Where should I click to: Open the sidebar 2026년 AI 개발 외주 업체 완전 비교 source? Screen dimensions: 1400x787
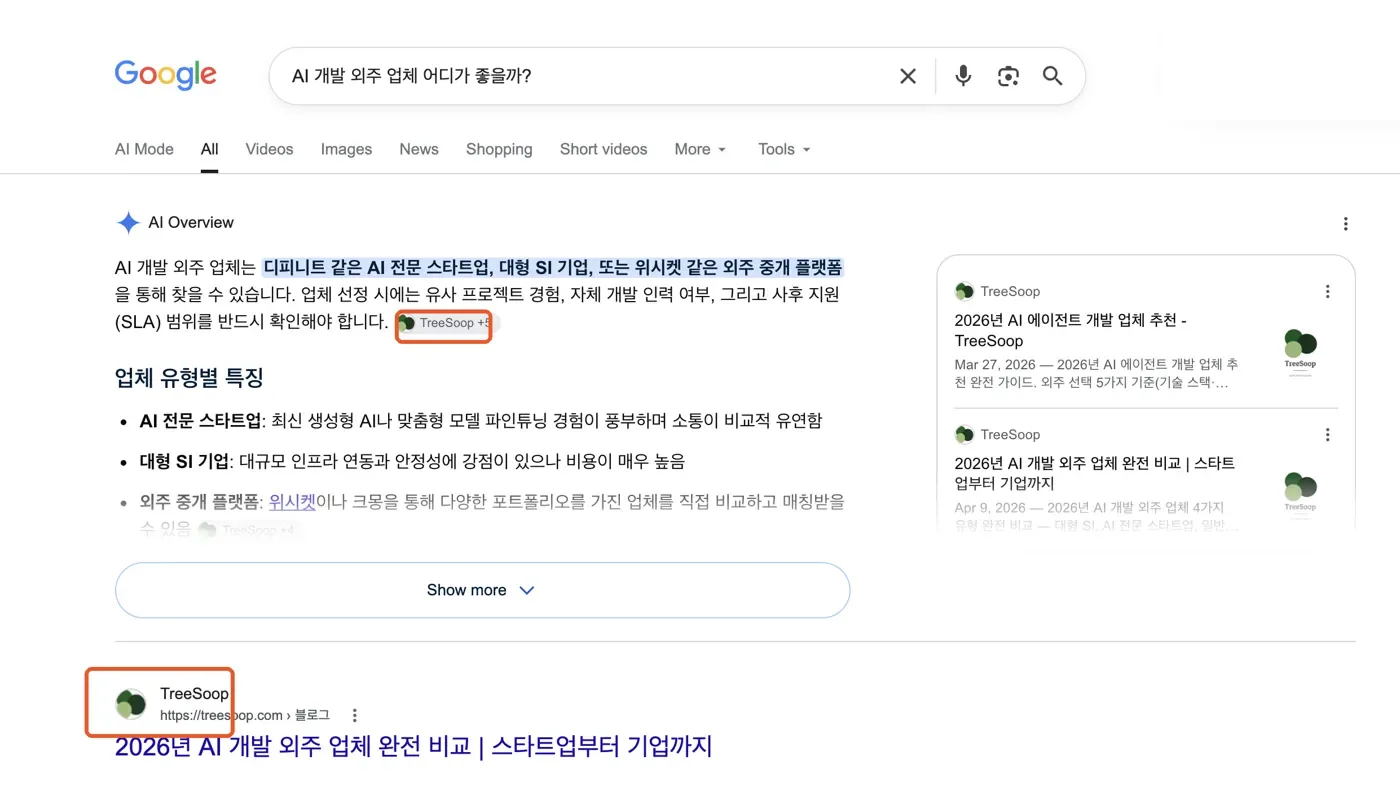pyautogui.click(x=1095, y=474)
